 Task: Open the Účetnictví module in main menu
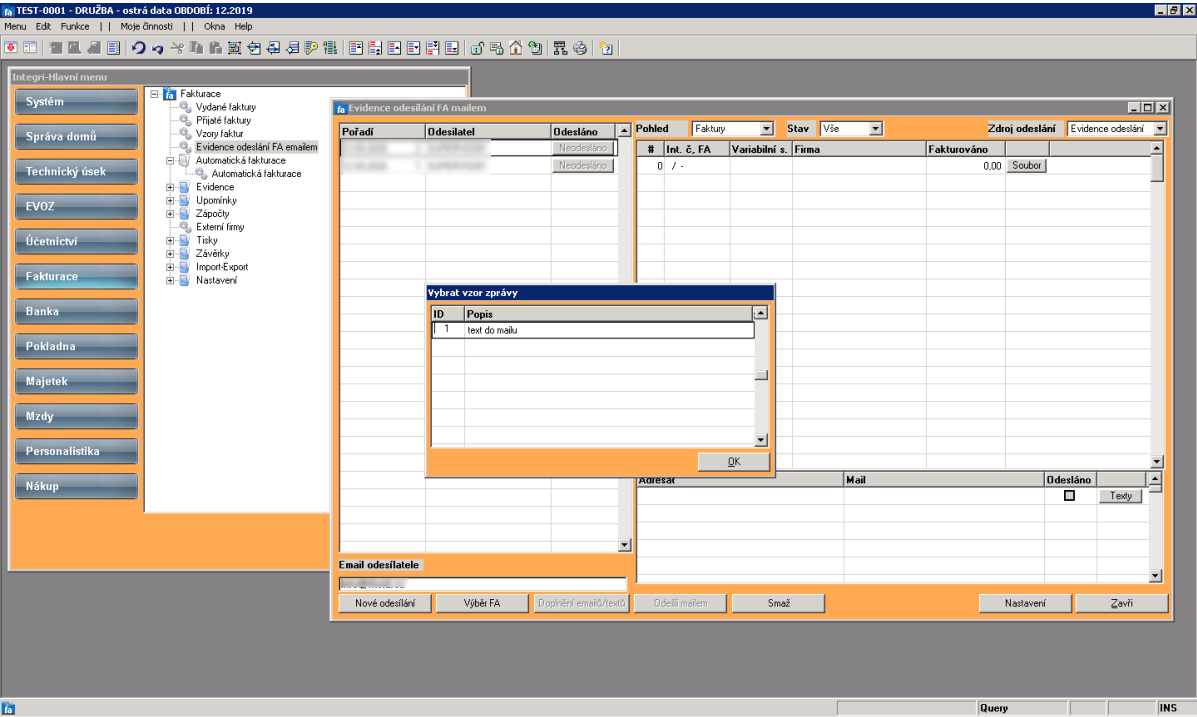tap(76, 241)
